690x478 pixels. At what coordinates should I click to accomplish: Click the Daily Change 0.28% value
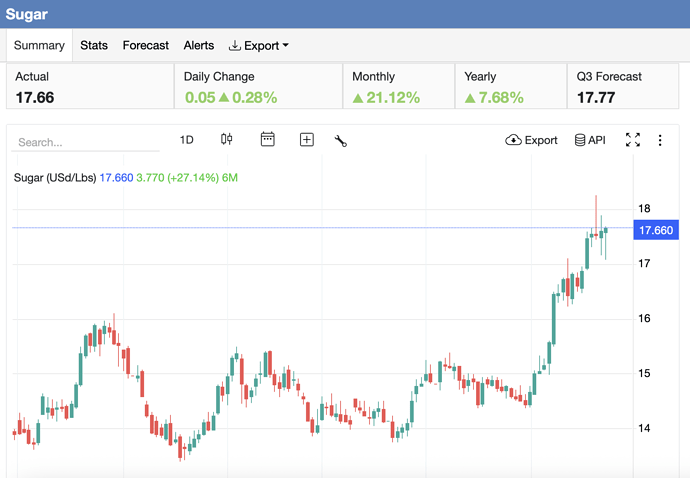coord(255,98)
